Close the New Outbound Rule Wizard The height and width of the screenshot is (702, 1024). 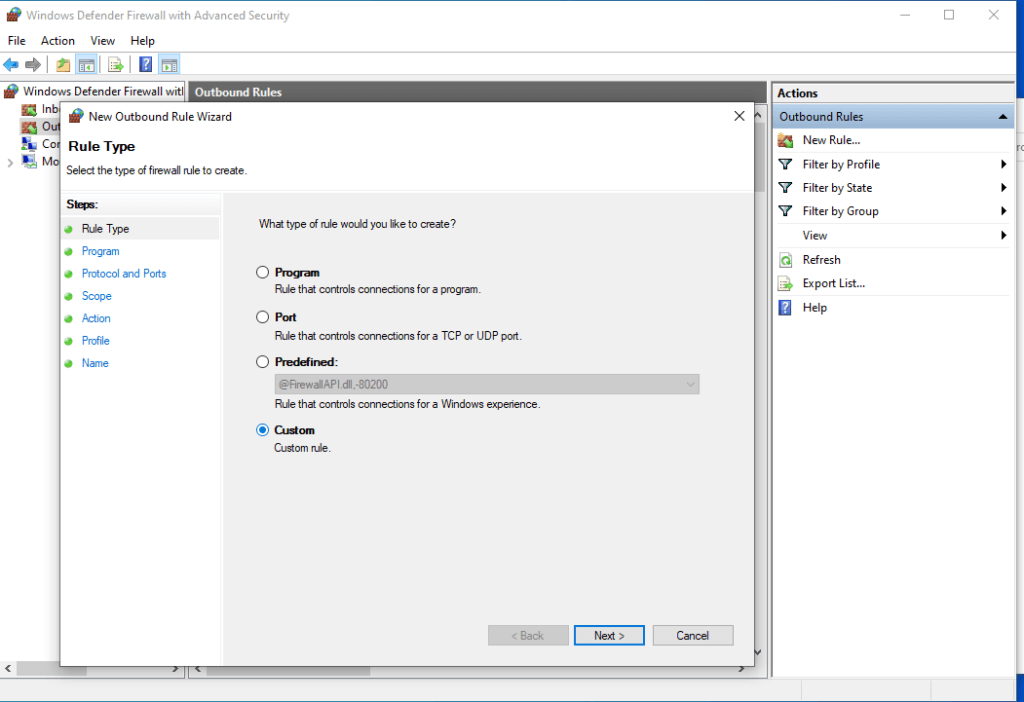[x=739, y=116]
